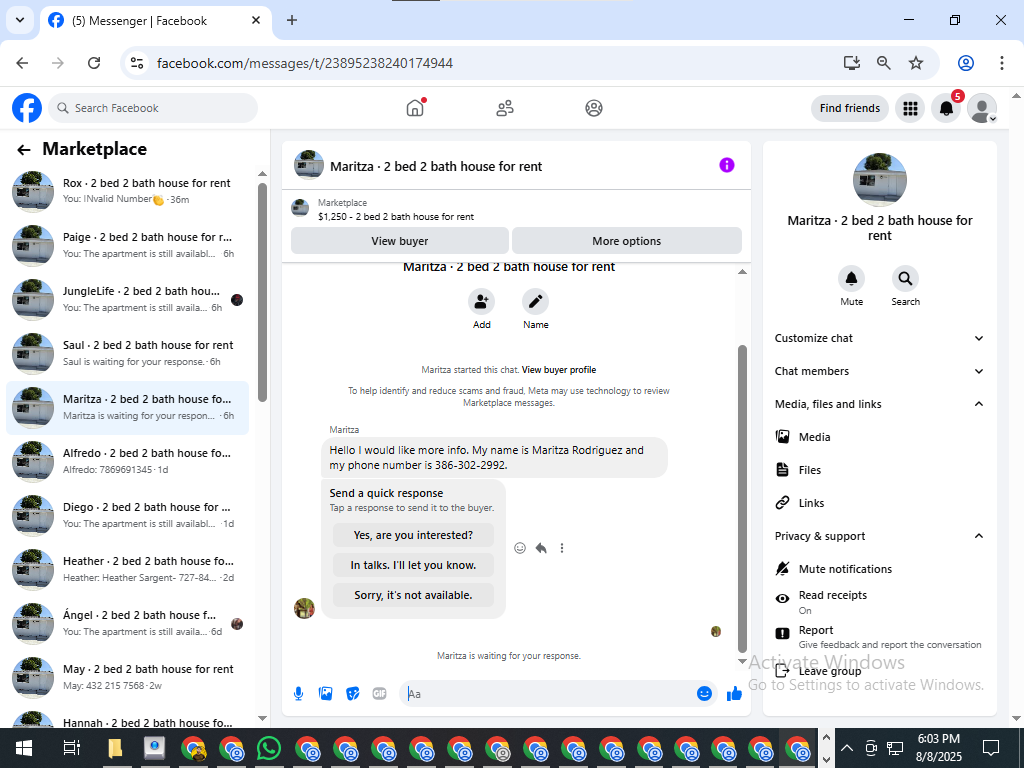Viewport: 1024px width, 768px height.
Task: Expand Chat members section
Action: coord(879,371)
